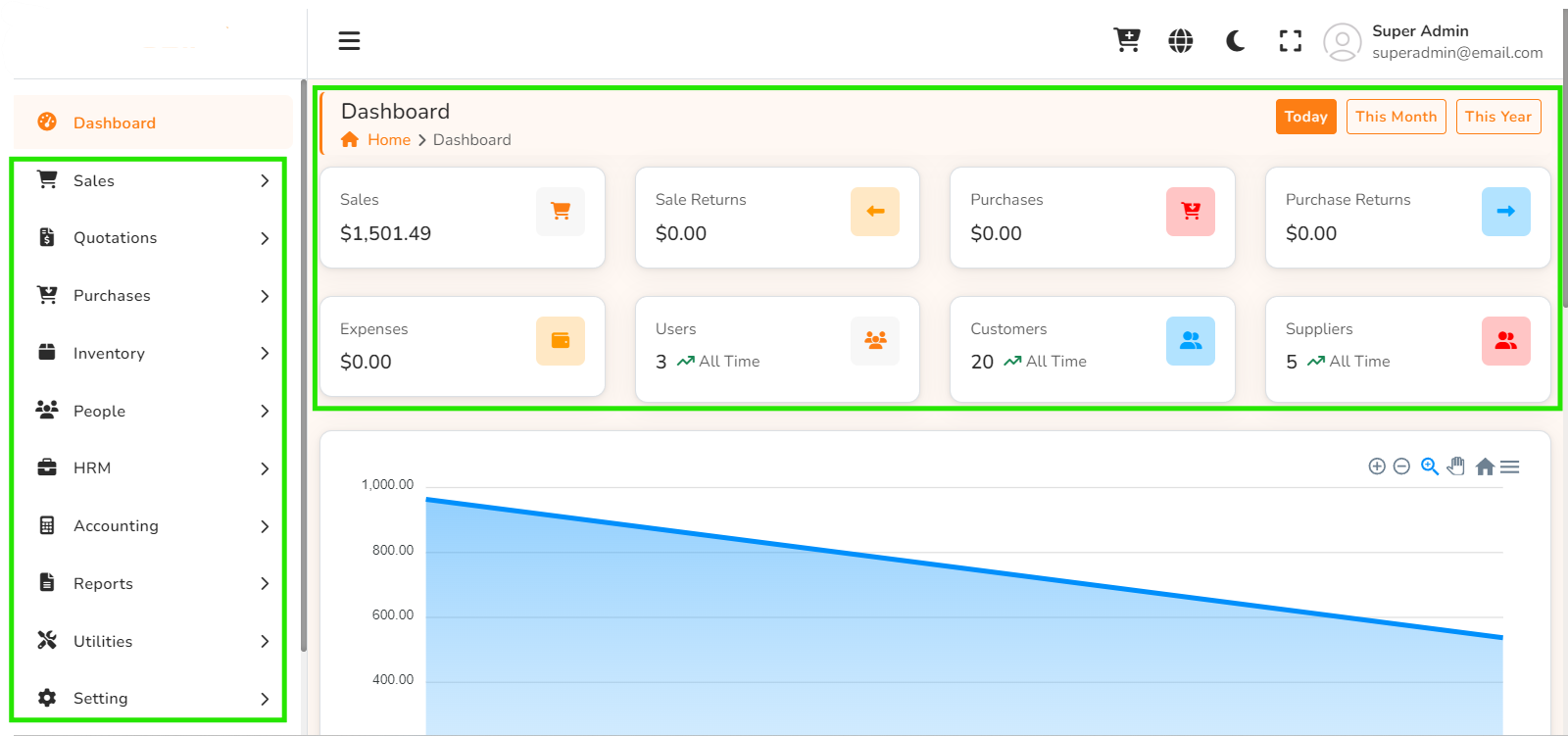The width and height of the screenshot is (1568, 736).
Task: Open the Reports sidebar menu label
Action: pos(103,583)
